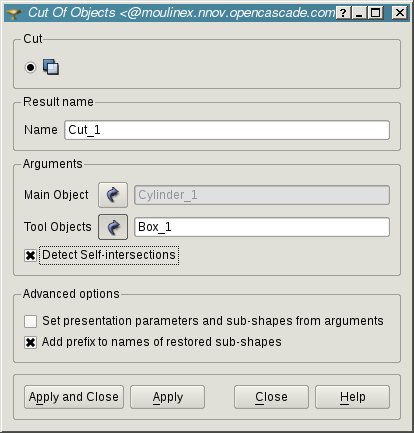Click the SALOME application icon in title bar
The image size is (414, 433).
click(x=14, y=13)
